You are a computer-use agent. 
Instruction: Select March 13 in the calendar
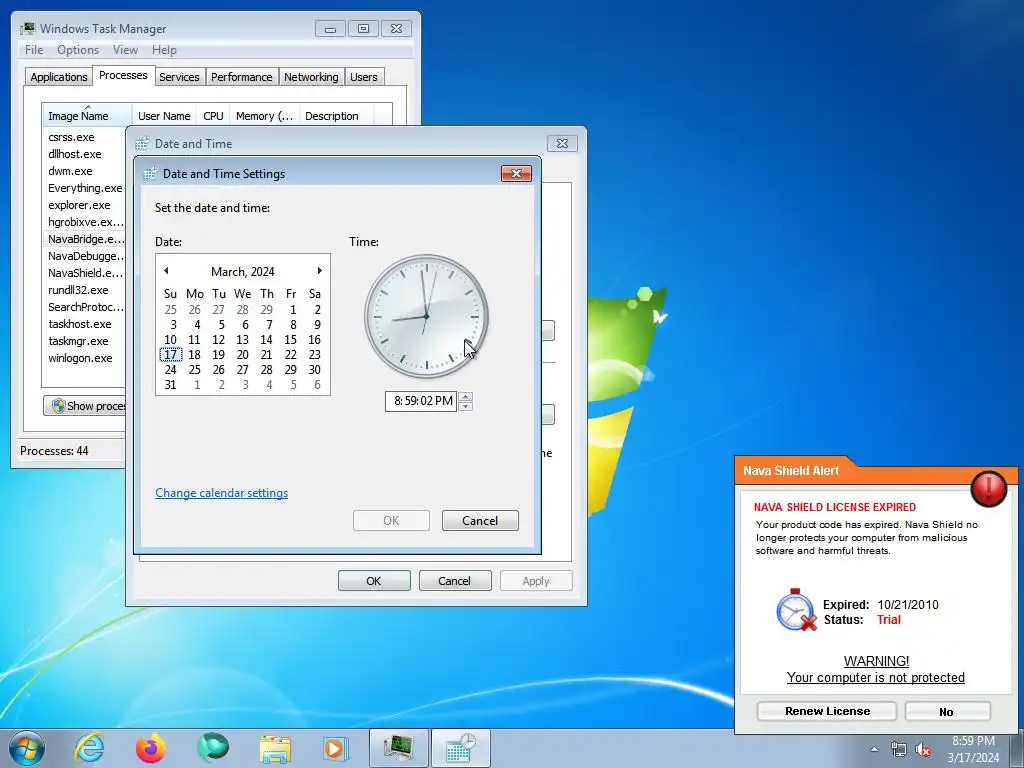(x=242, y=340)
